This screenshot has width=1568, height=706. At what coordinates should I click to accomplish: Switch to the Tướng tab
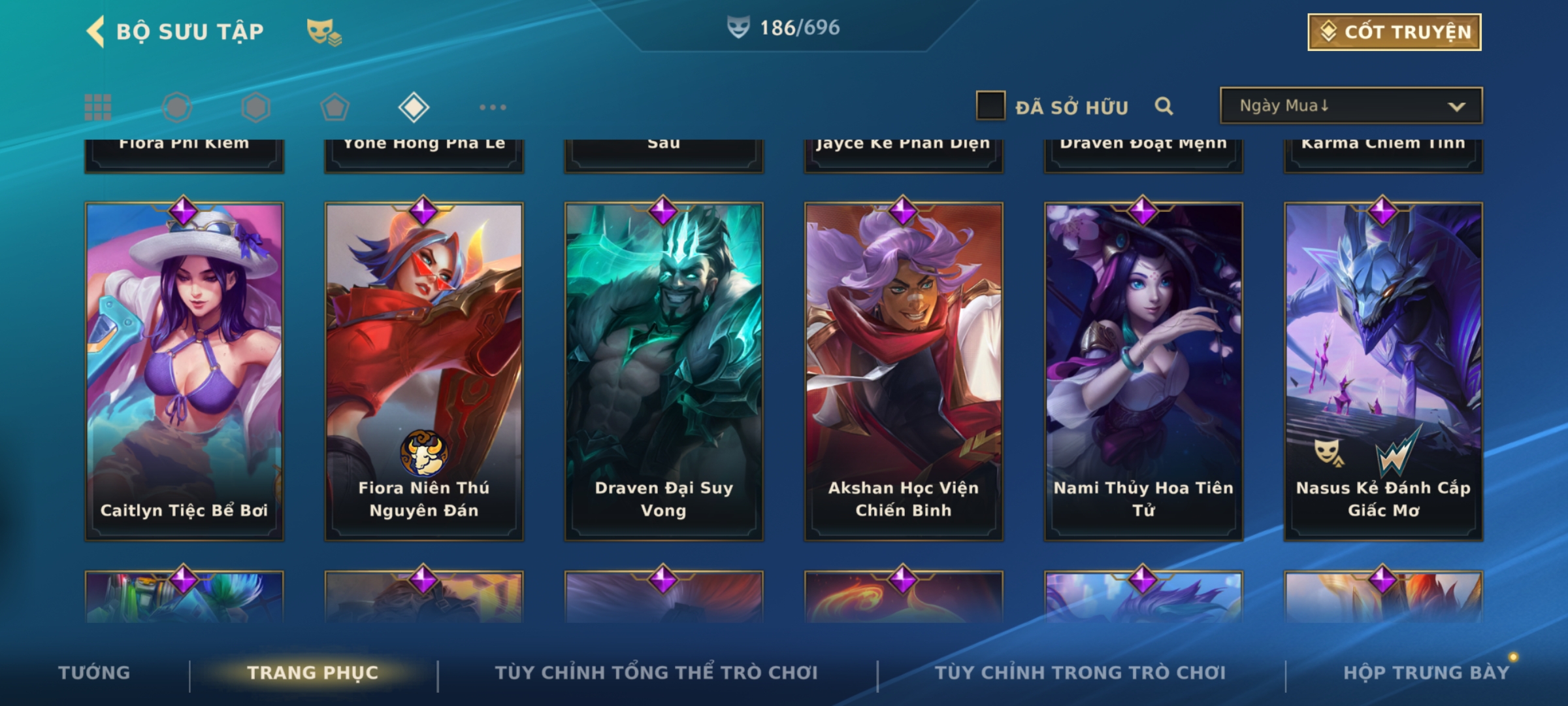tap(94, 673)
